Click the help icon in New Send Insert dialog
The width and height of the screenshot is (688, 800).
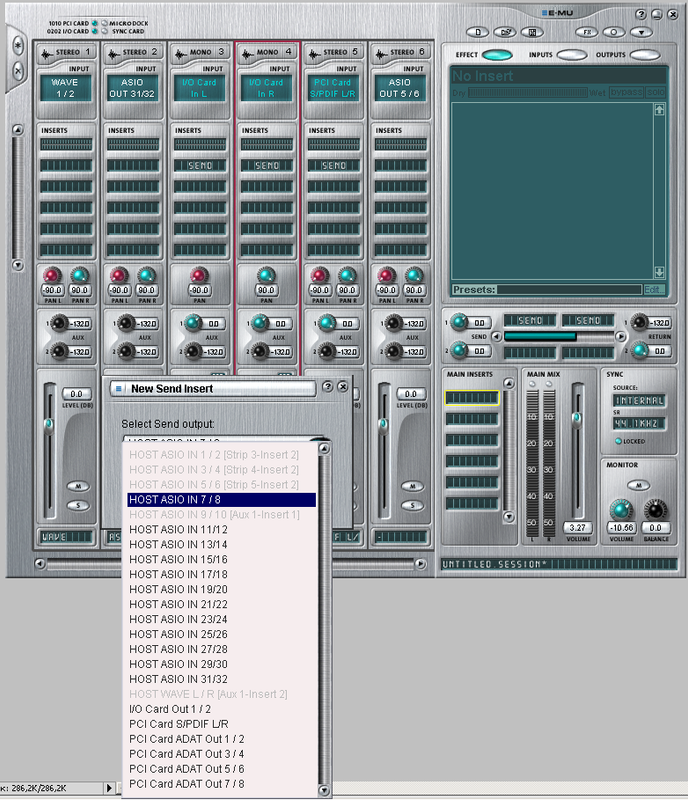pyautogui.click(x=328, y=387)
